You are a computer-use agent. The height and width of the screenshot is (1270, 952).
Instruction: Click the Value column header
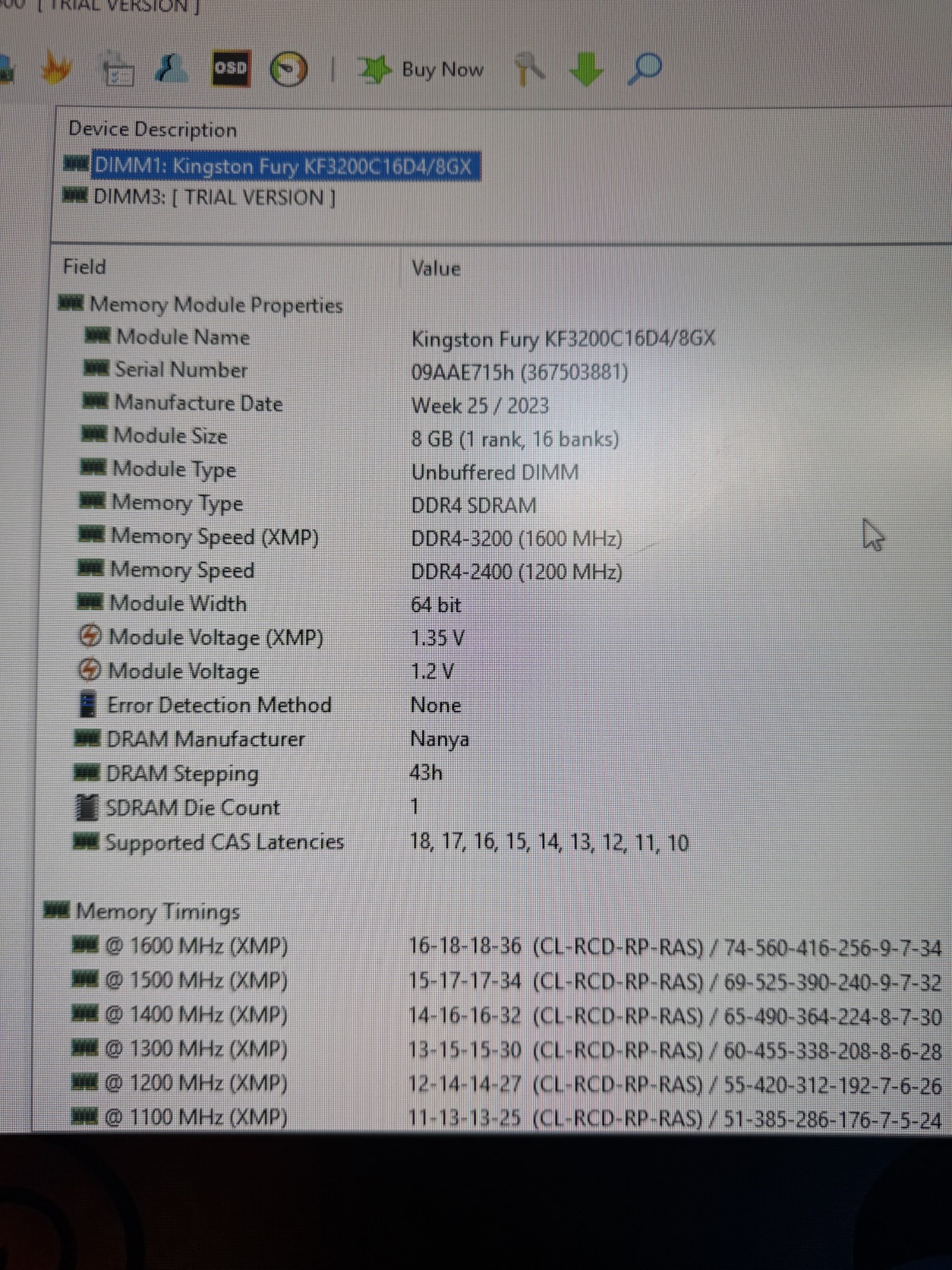click(x=436, y=268)
